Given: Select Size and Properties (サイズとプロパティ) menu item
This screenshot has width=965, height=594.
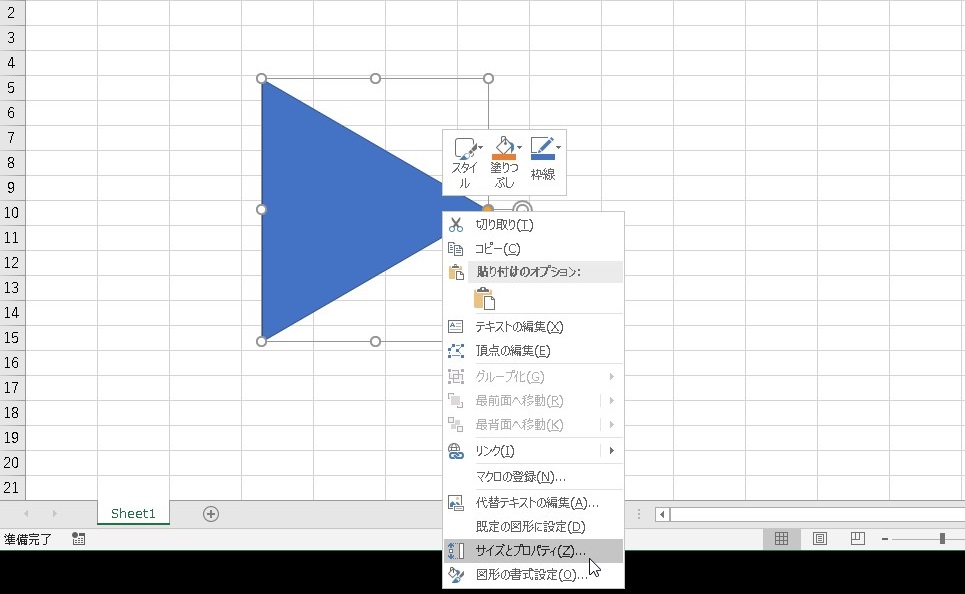Looking at the screenshot, I should [530, 551].
